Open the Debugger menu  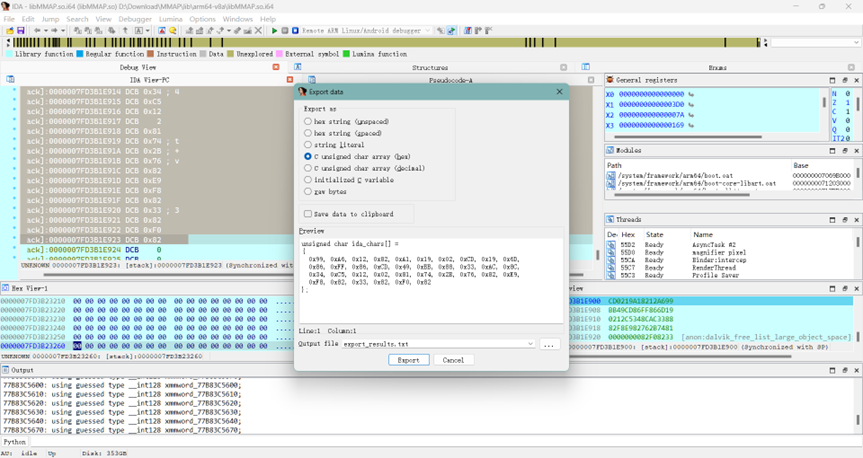[135, 19]
